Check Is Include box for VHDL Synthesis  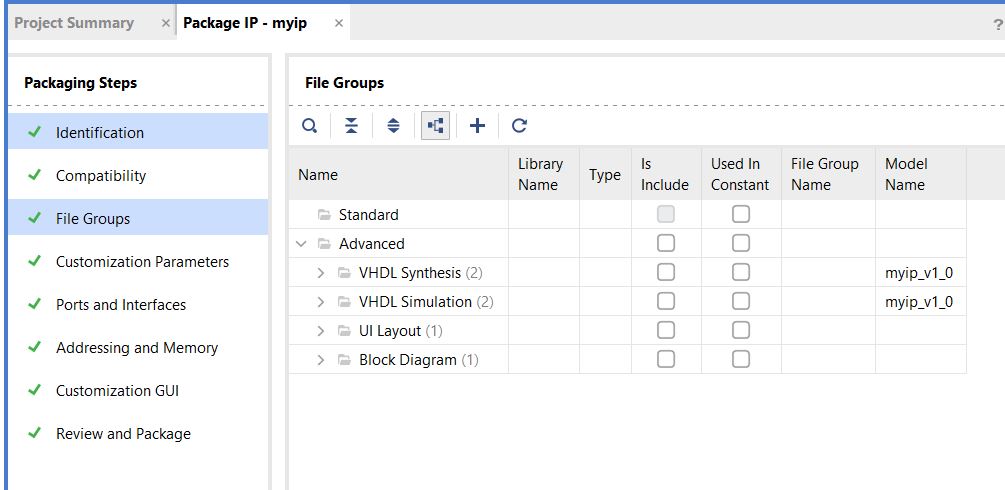pos(665,272)
